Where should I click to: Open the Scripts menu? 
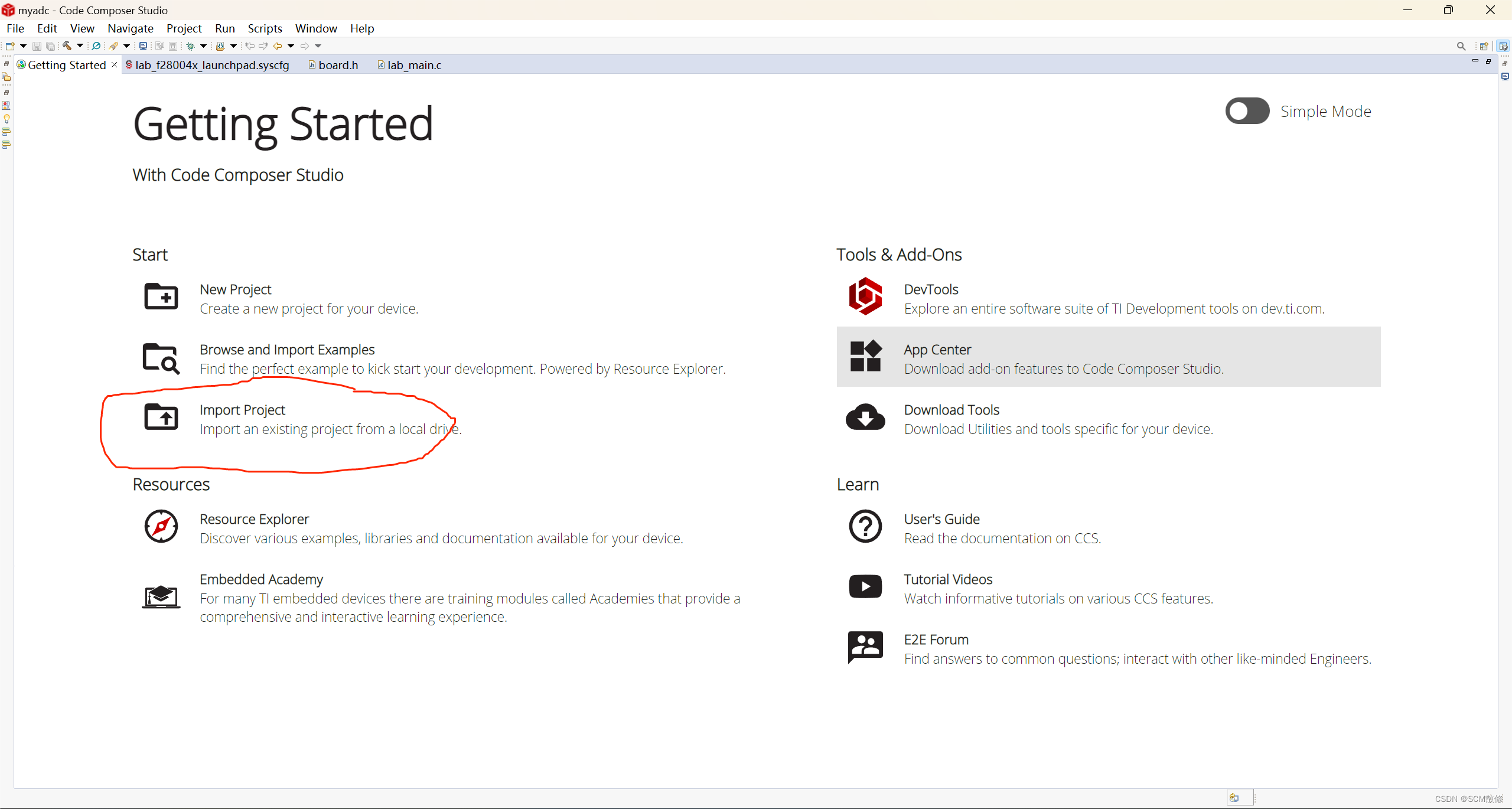265,28
